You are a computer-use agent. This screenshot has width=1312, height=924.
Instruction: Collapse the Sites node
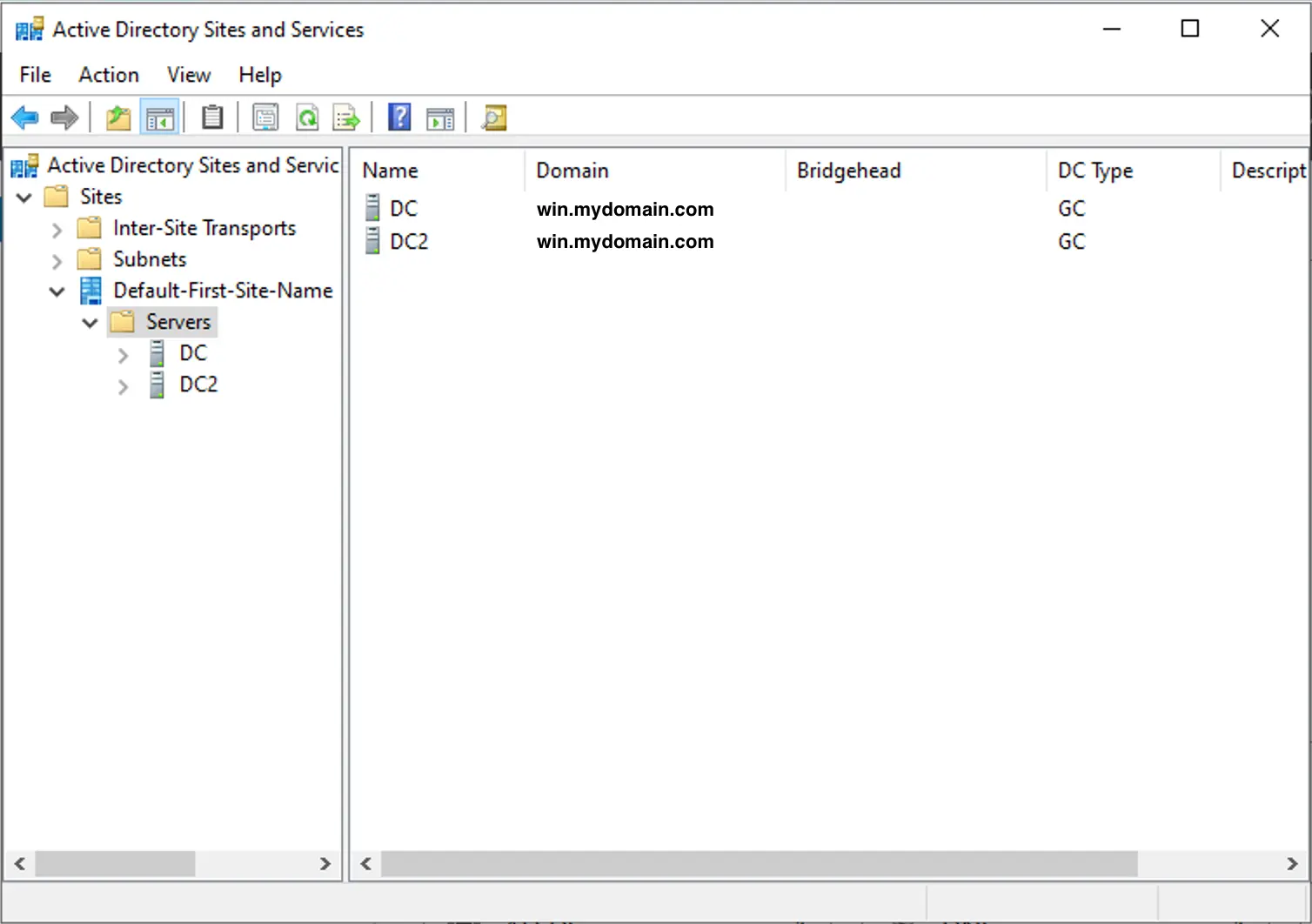[x=24, y=198]
